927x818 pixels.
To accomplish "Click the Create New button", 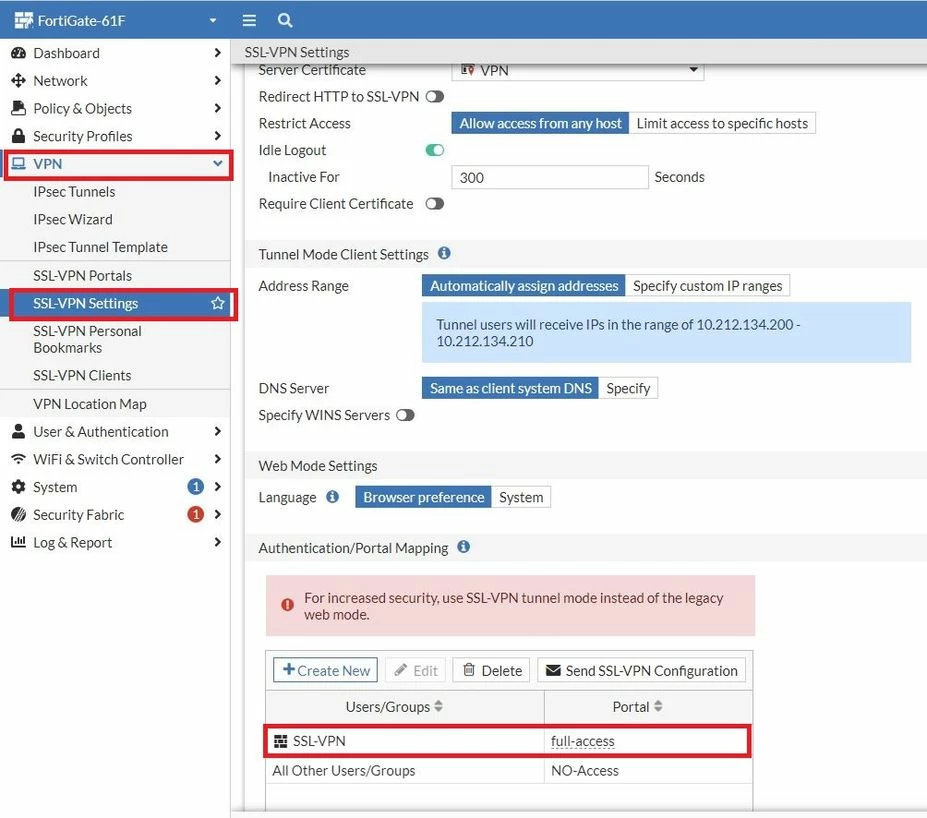I will (325, 670).
